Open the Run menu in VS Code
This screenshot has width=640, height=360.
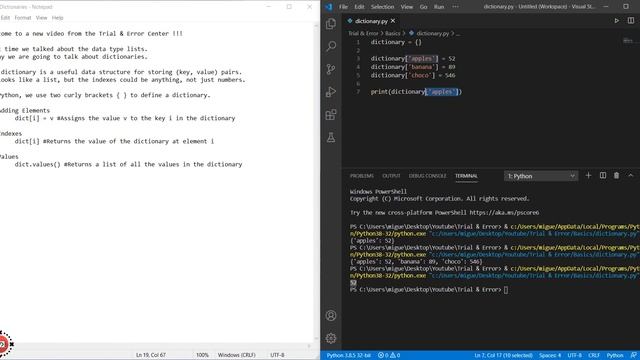439,7
